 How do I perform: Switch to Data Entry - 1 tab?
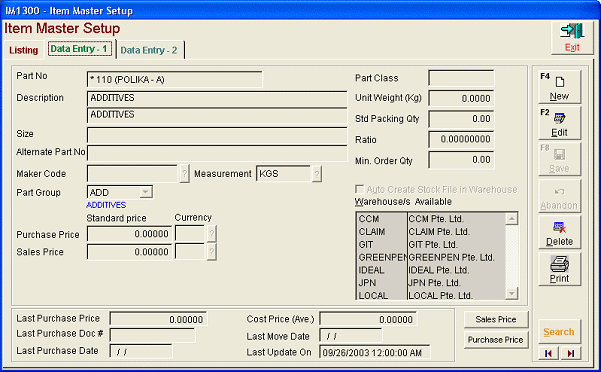click(80, 49)
